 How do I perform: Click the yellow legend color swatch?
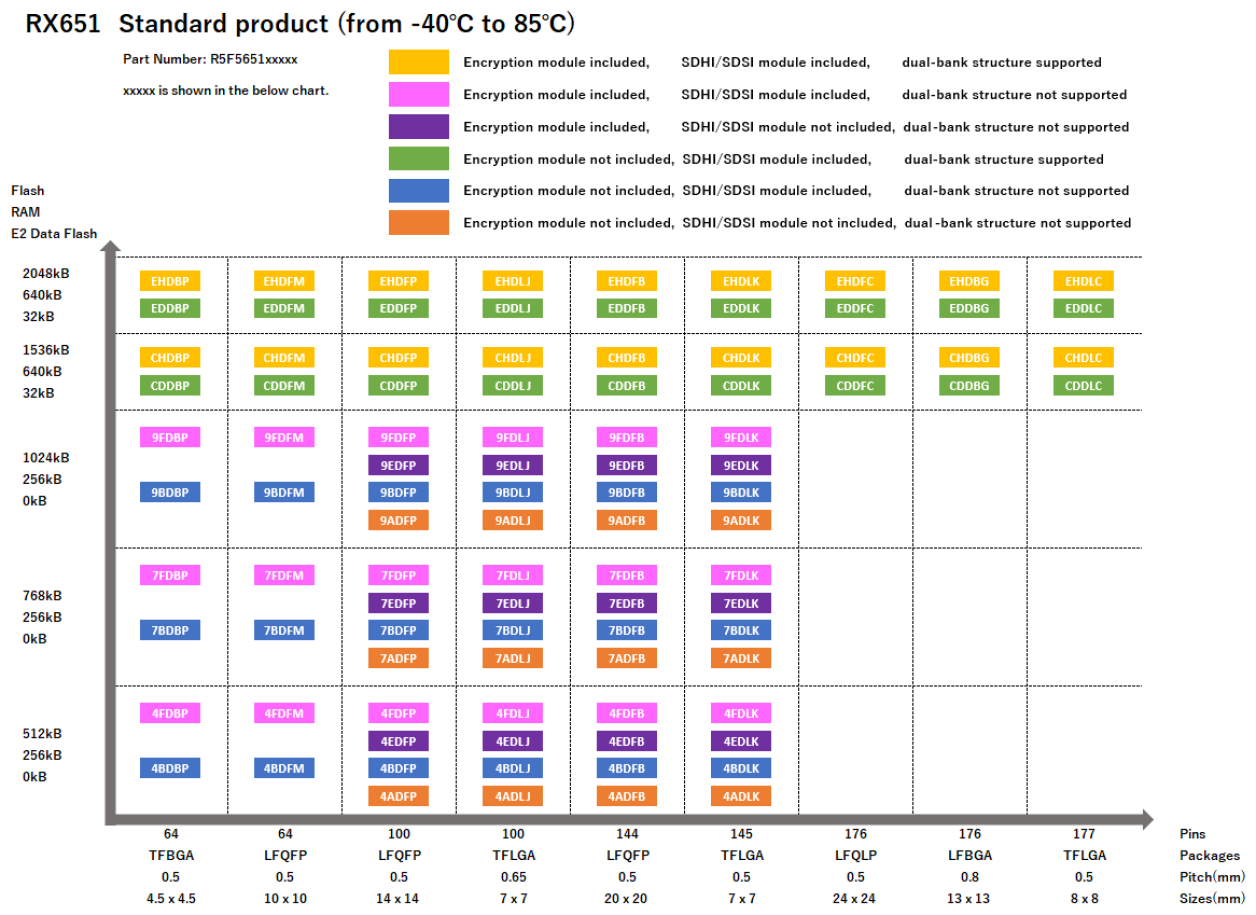coord(418,62)
